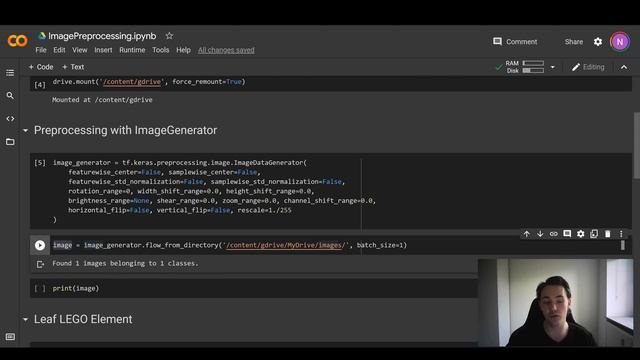Open the user account avatar N
640x360 pixels.
(x=620, y=42)
